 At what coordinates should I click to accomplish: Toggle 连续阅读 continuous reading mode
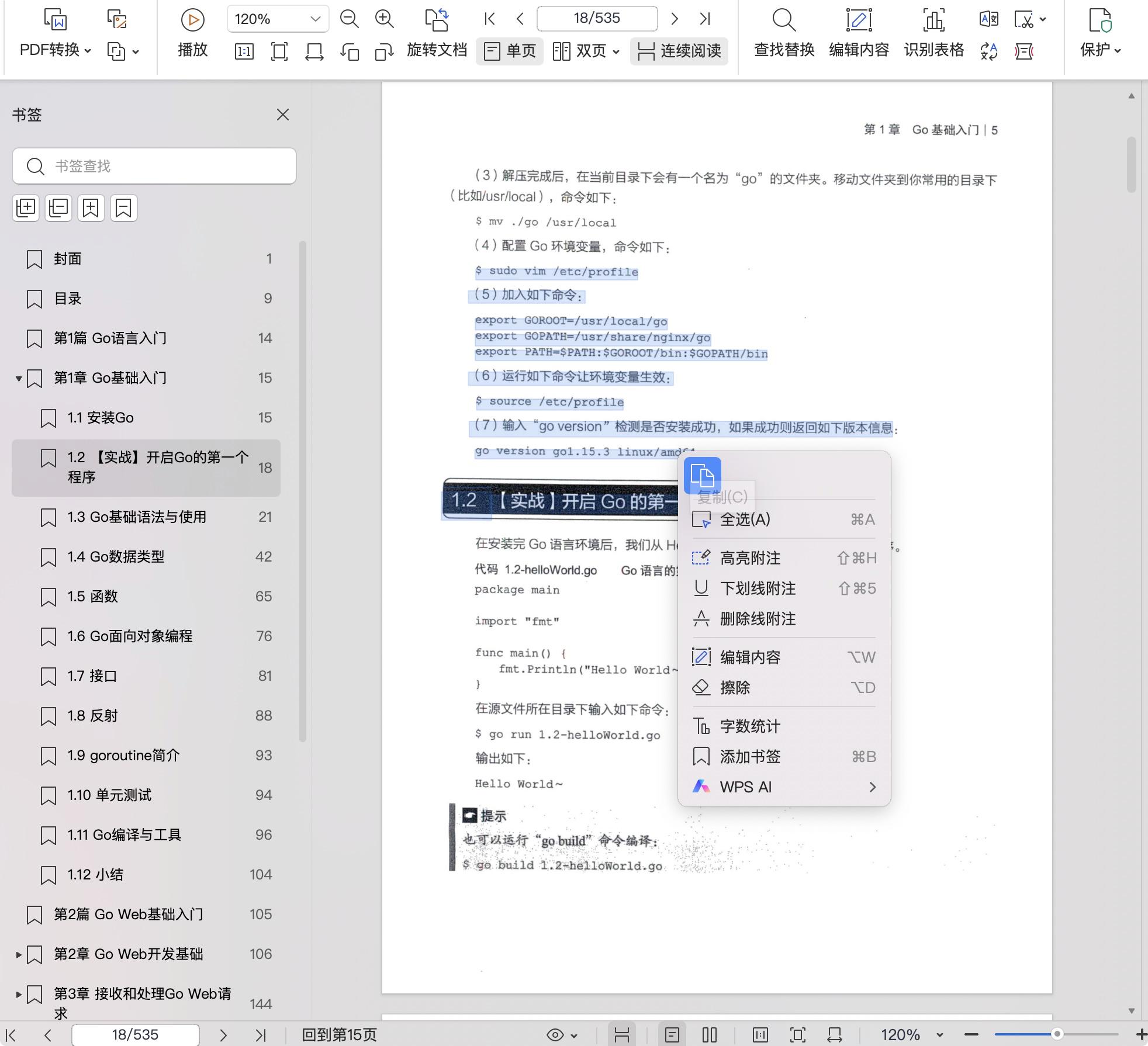(679, 51)
